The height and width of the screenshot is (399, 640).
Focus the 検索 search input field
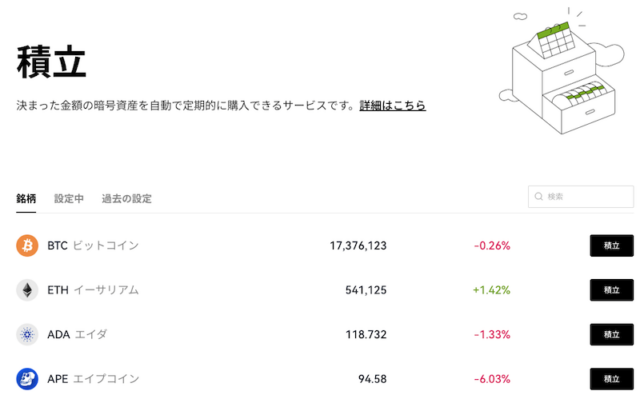581,197
